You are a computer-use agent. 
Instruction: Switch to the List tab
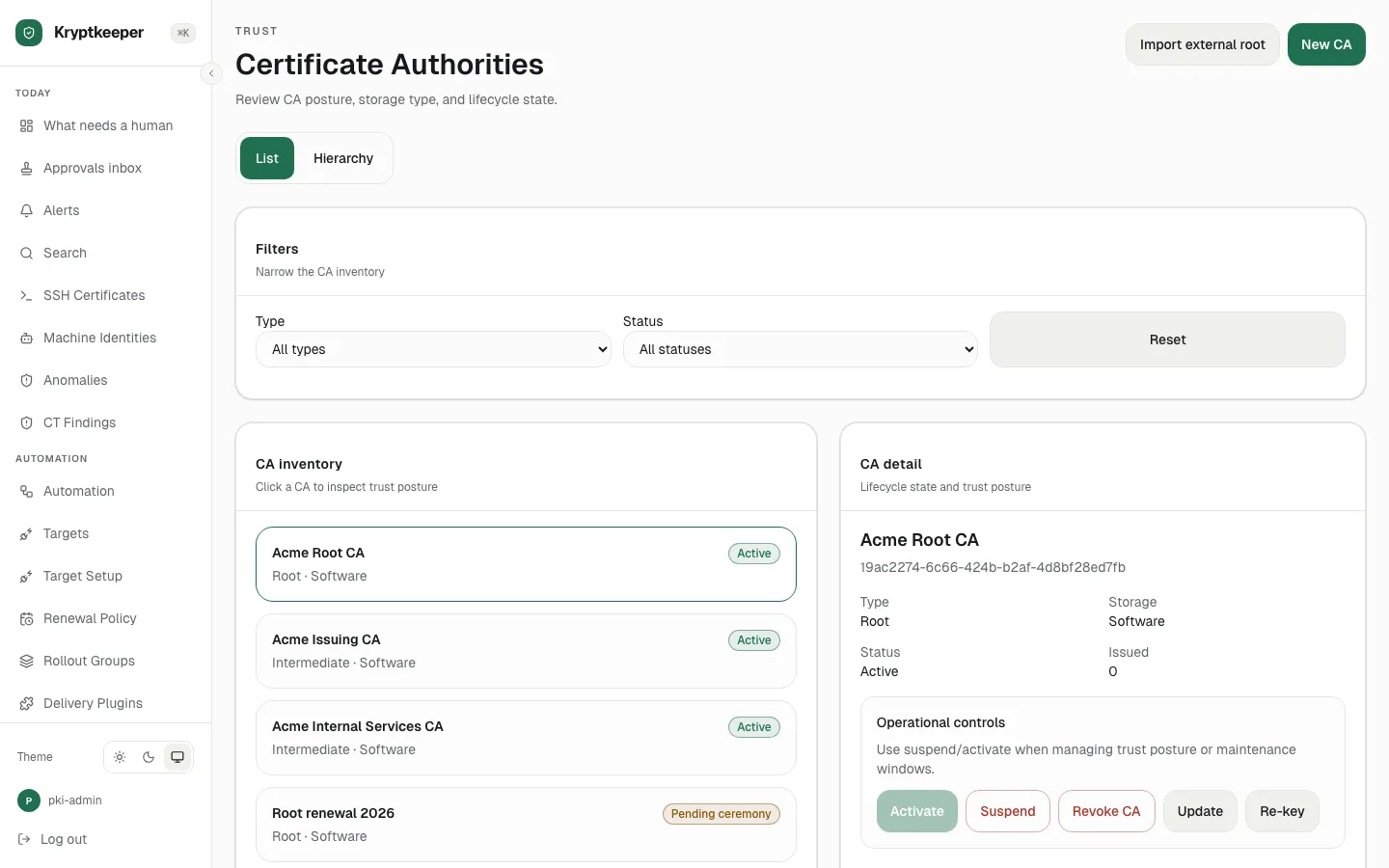click(x=267, y=158)
